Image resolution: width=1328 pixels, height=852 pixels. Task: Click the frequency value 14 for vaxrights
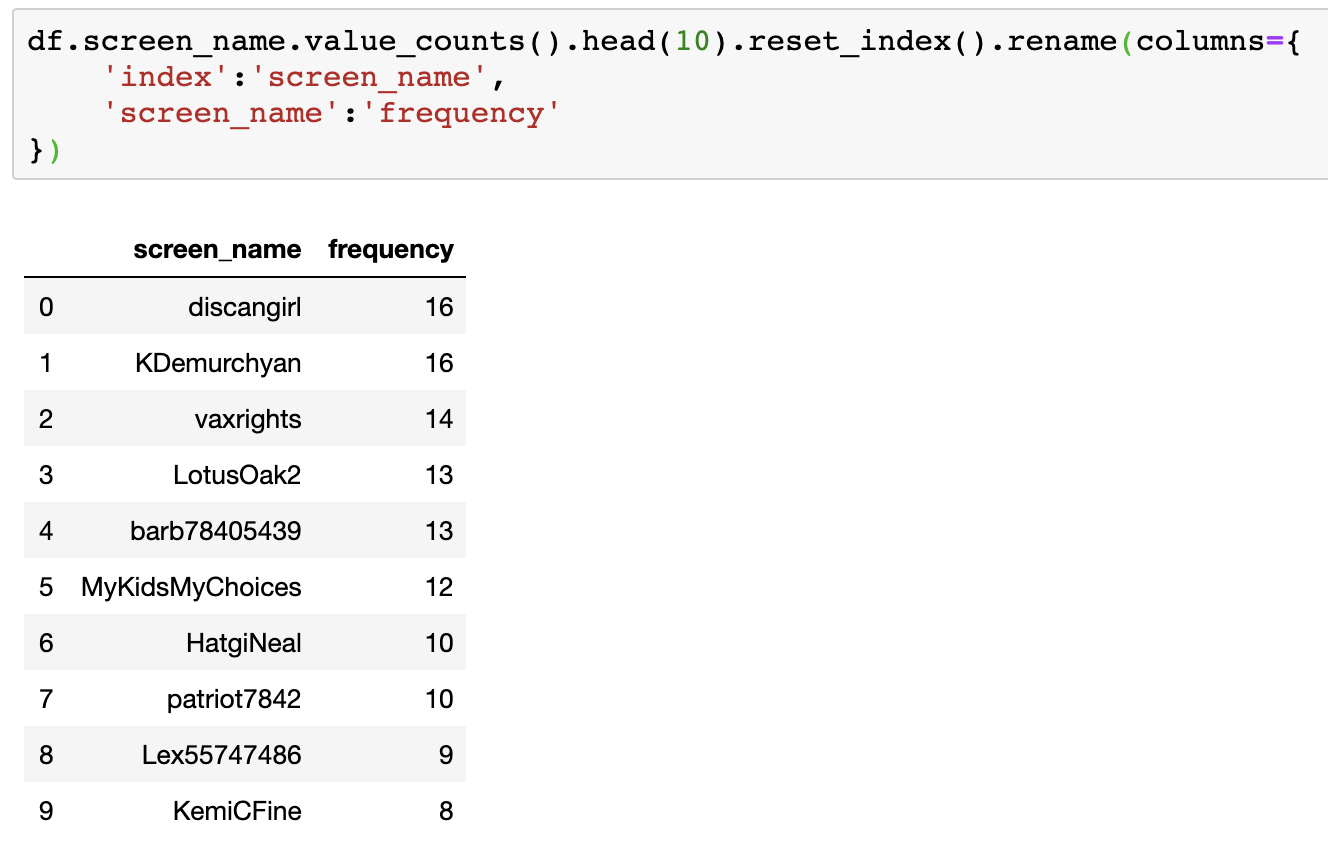(x=439, y=419)
